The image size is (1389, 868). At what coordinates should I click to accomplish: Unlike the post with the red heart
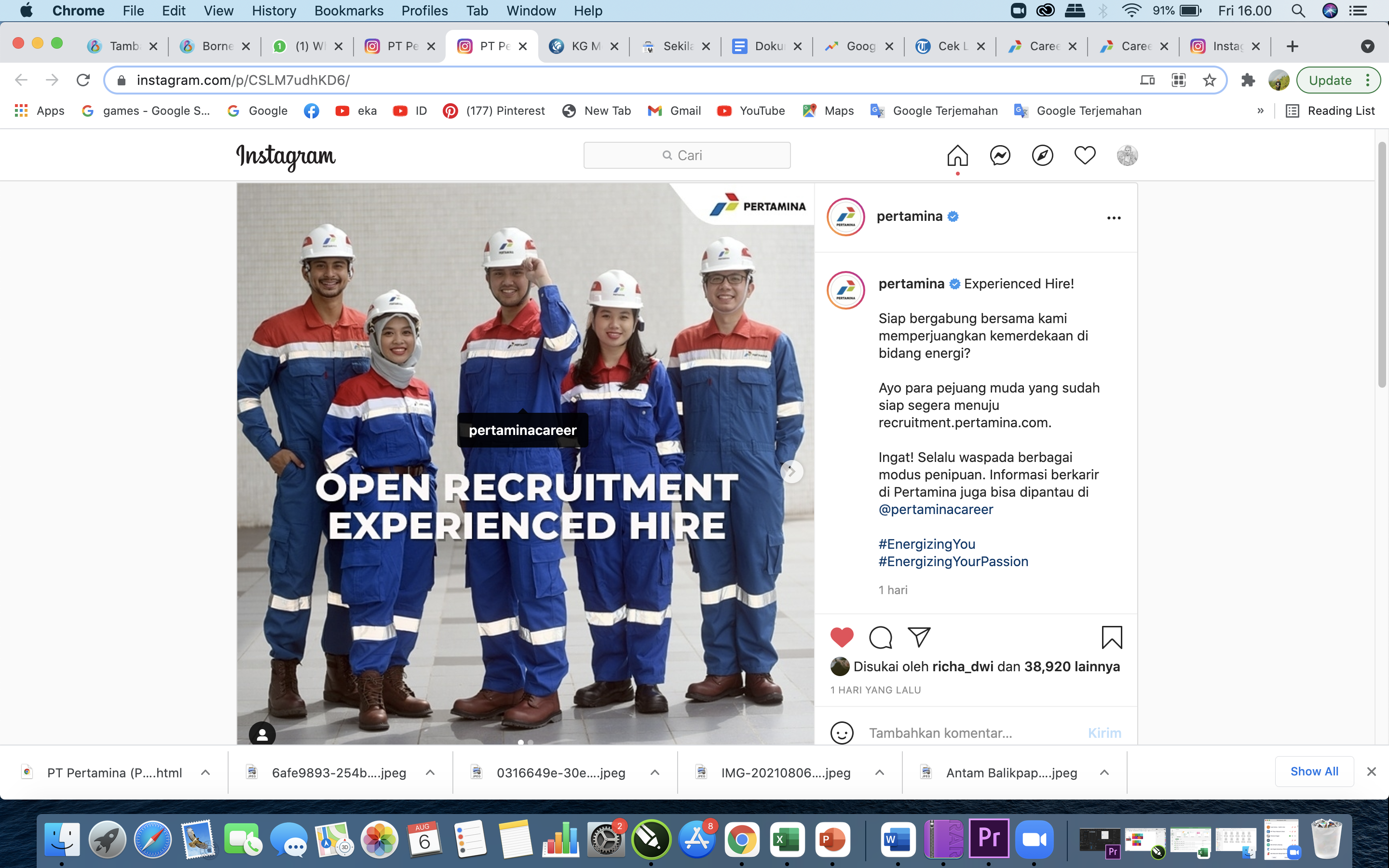point(842,637)
